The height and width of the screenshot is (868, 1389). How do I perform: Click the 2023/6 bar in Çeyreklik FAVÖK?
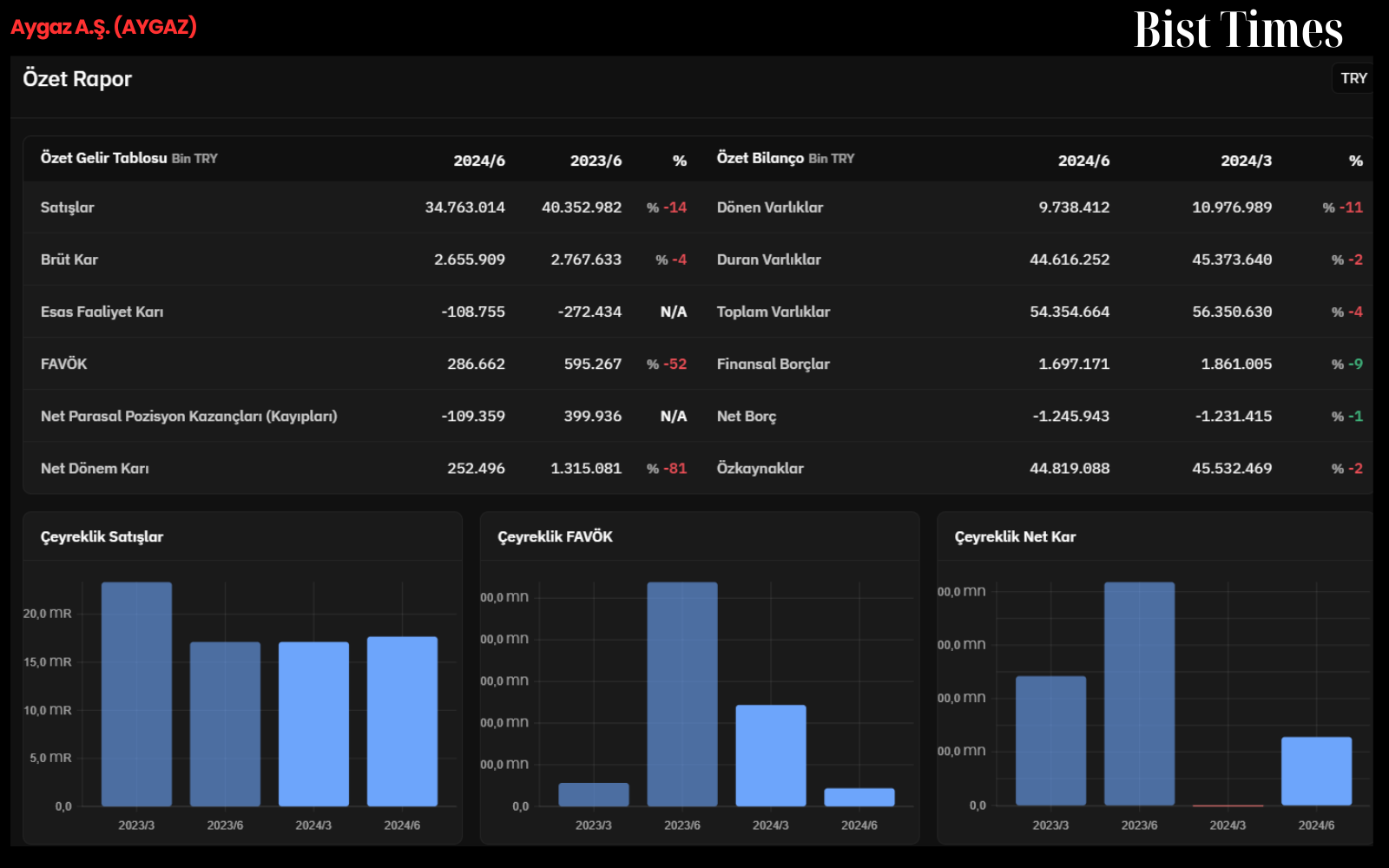click(682, 694)
